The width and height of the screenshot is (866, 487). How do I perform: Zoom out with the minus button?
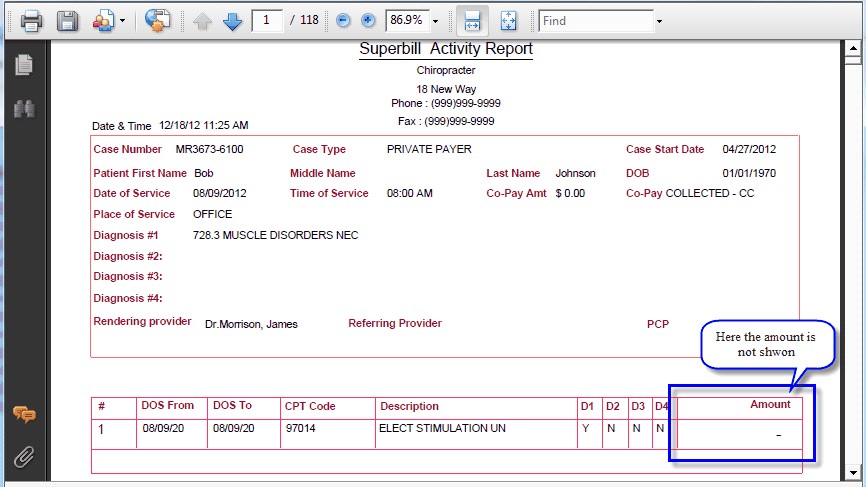(x=343, y=20)
